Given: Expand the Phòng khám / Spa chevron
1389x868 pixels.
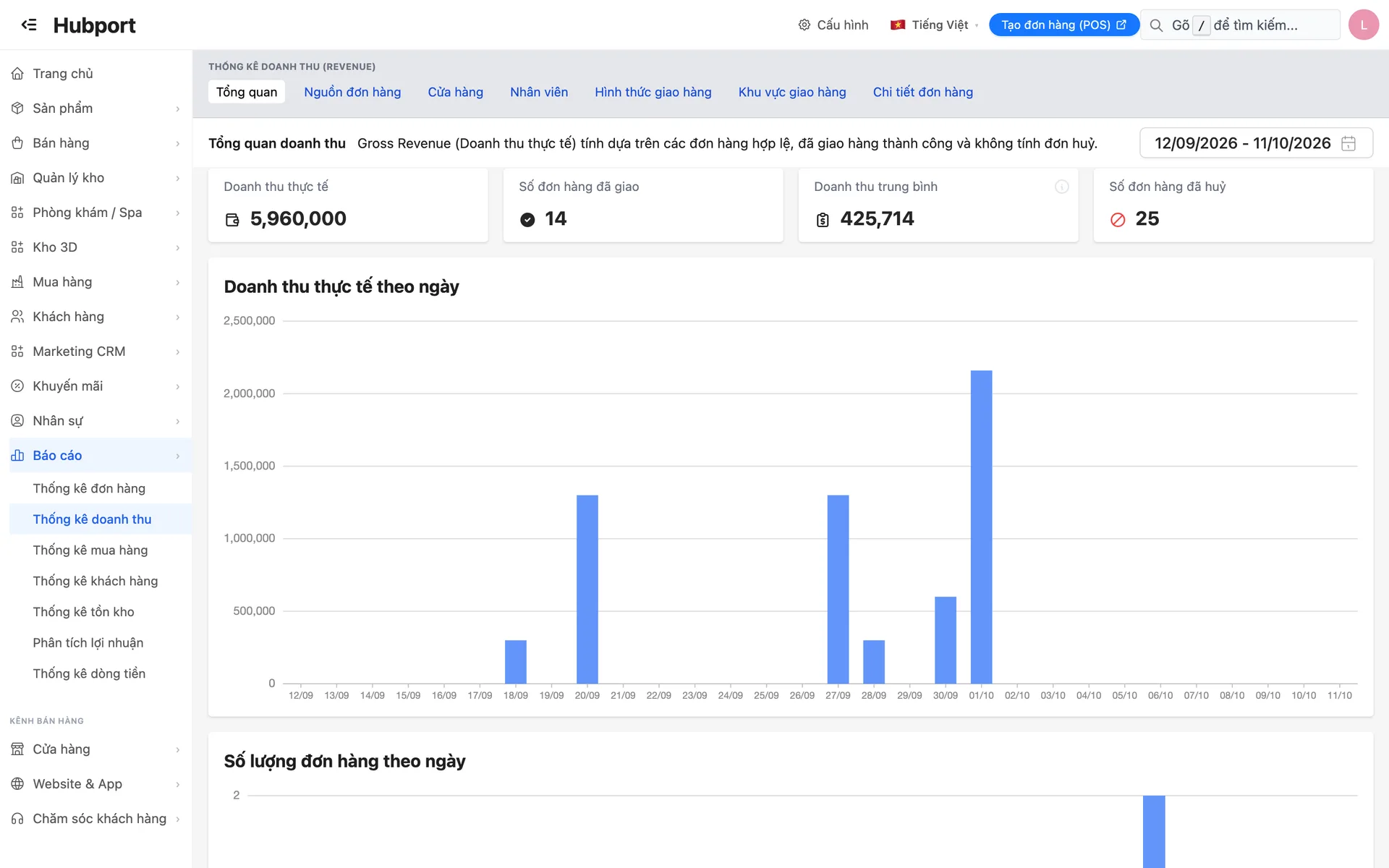Looking at the screenshot, I should pyautogui.click(x=177, y=213).
